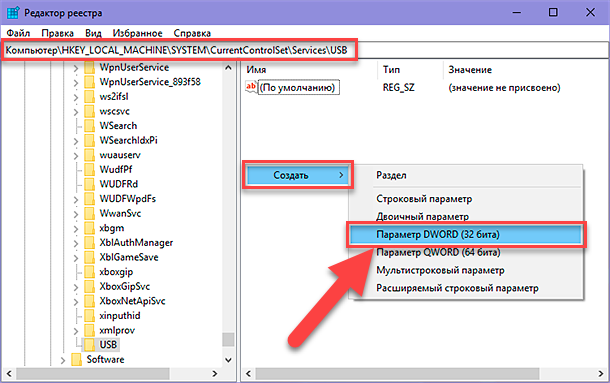The height and width of the screenshot is (383, 610).
Task: Click the tree pane vertical scrollbar thumb
Action: tap(228, 339)
